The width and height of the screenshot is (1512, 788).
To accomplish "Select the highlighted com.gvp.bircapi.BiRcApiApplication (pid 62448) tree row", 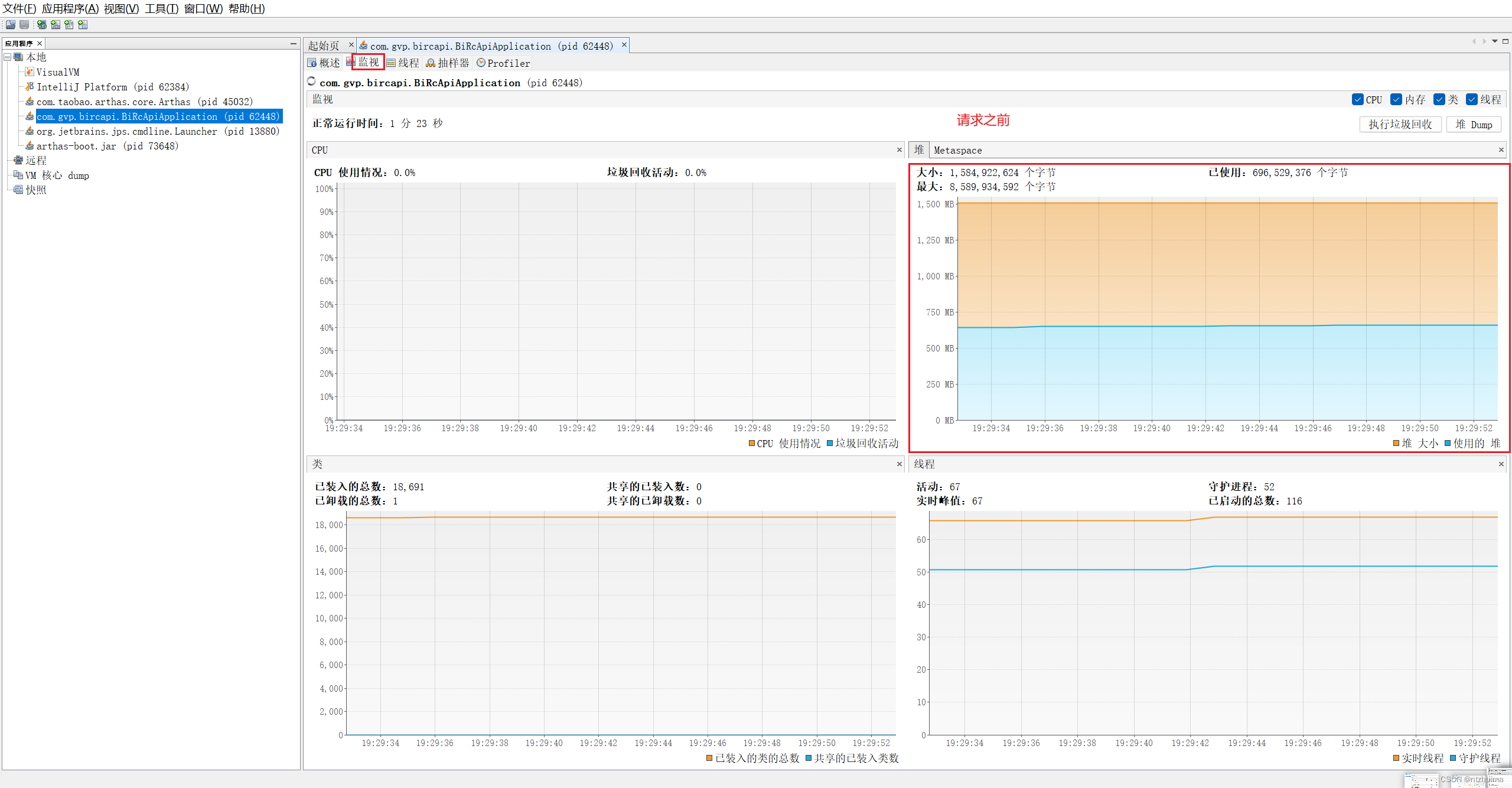I will (158, 116).
